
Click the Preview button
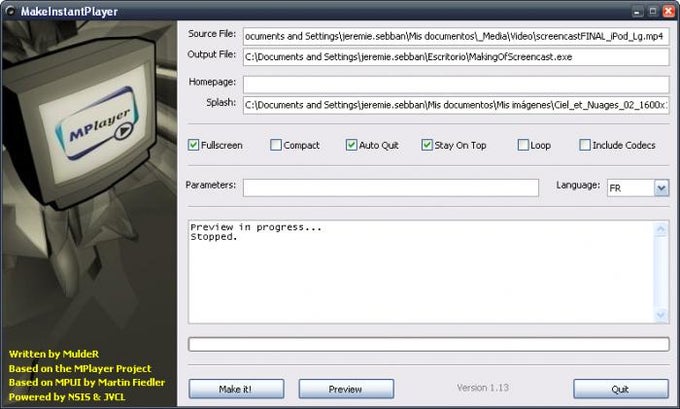[x=346, y=389]
